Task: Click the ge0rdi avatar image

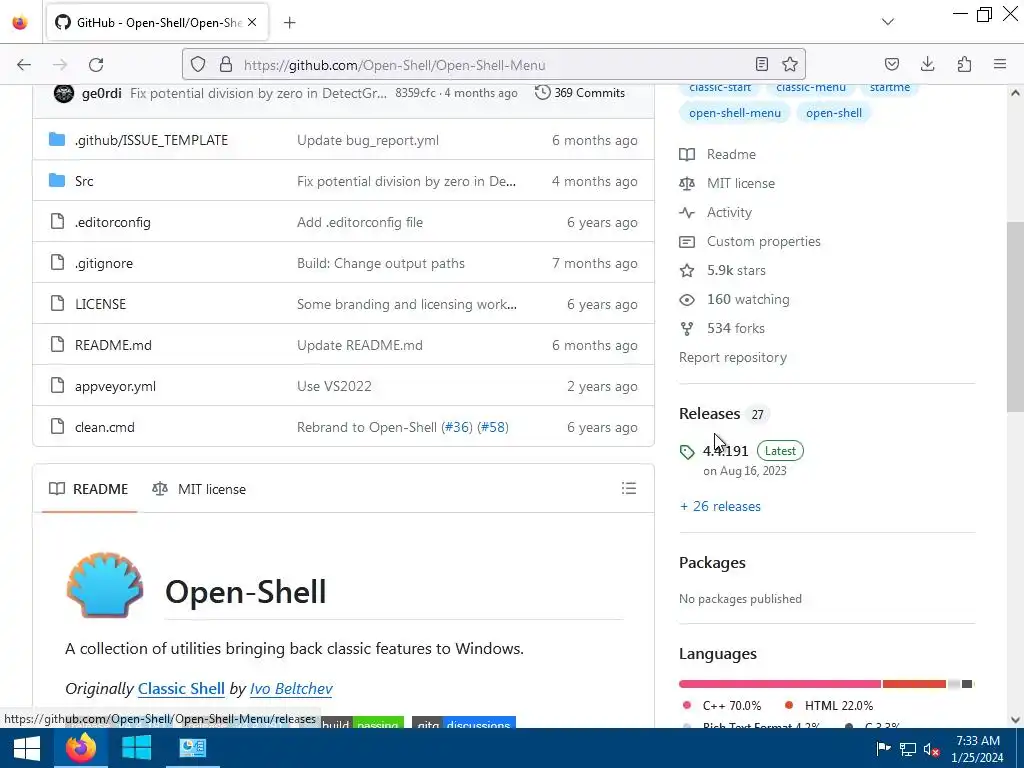Action: 64,93
